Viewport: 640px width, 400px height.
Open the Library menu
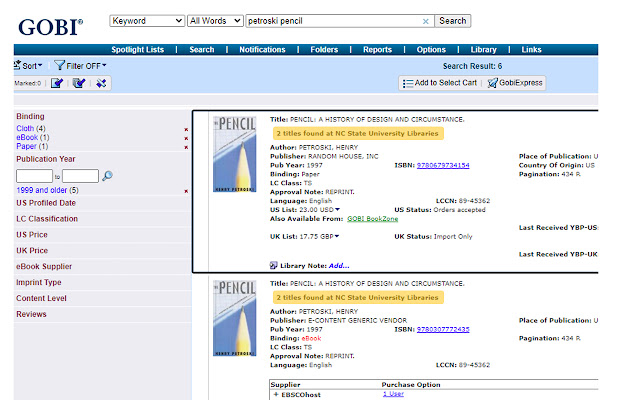point(484,50)
